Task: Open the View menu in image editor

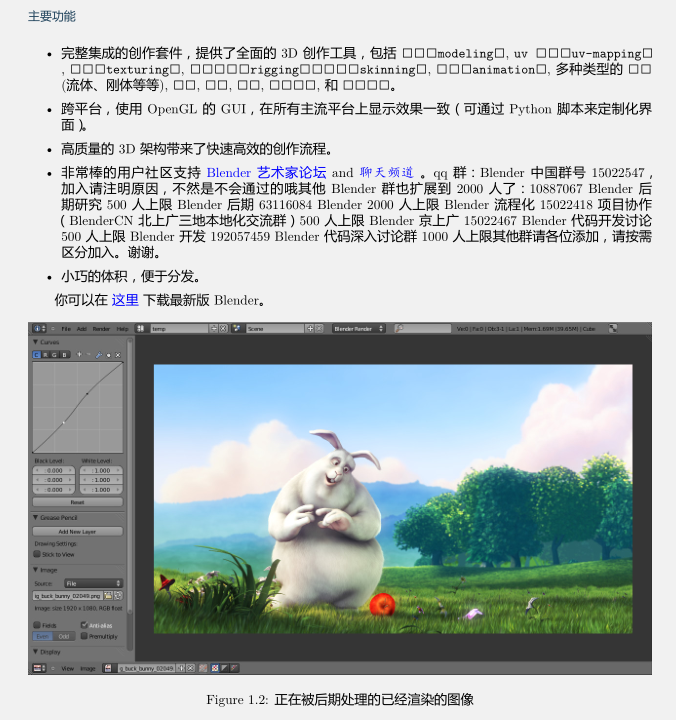Action: click(68, 669)
